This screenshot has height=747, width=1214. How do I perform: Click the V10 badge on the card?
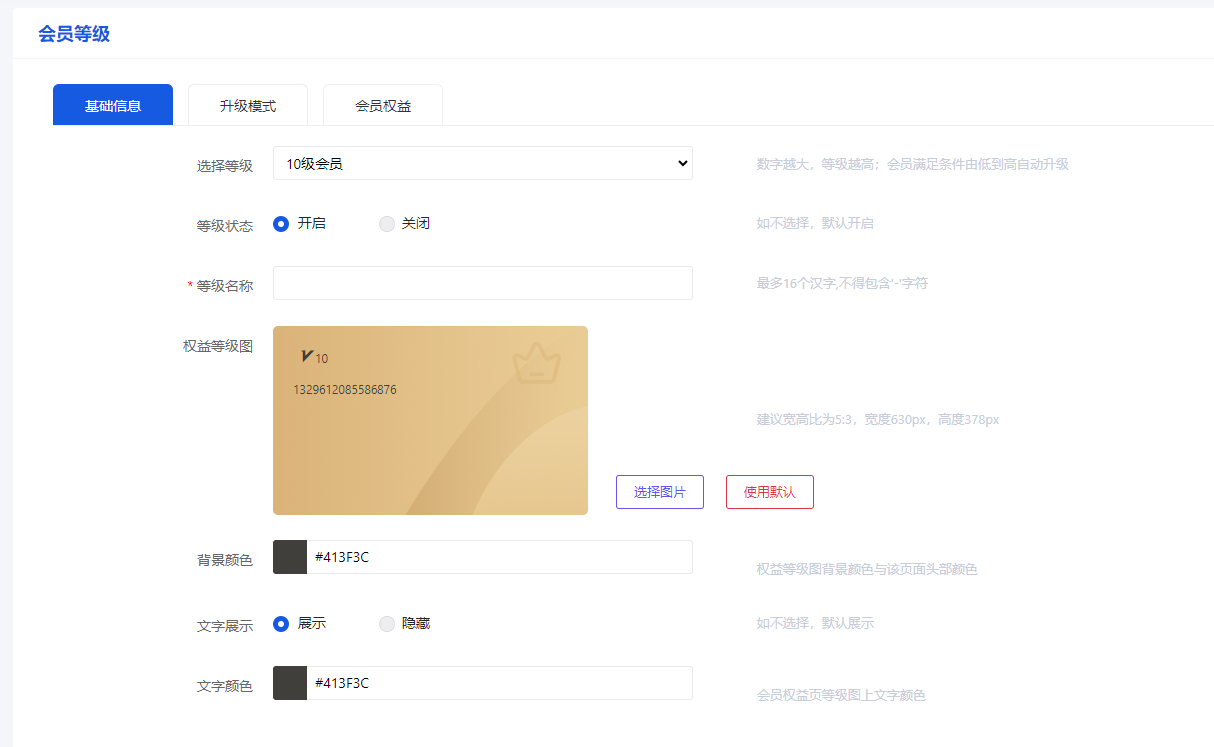pyautogui.click(x=313, y=357)
